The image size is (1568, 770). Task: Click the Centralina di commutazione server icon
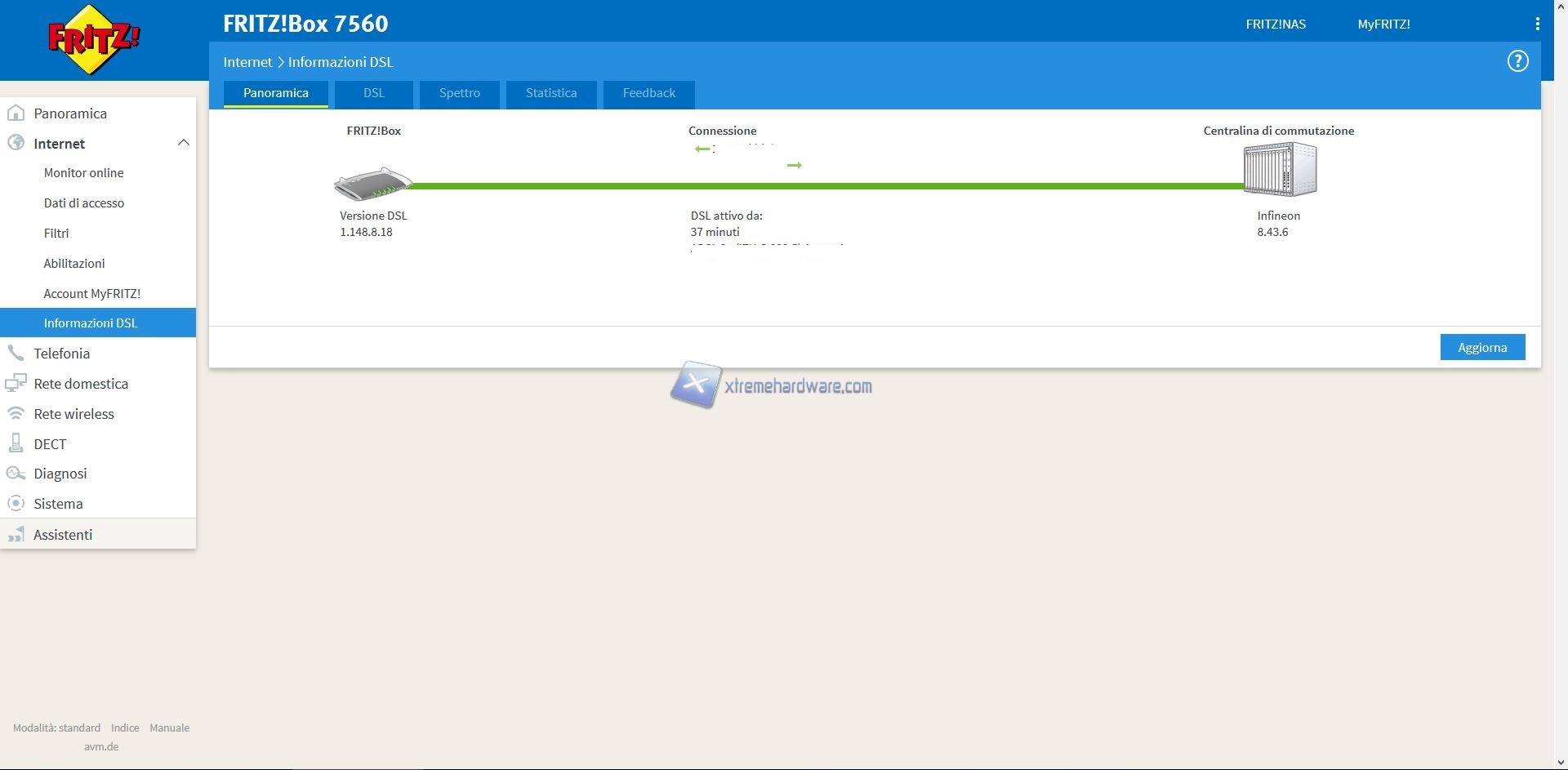click(x=1279, y=170)
